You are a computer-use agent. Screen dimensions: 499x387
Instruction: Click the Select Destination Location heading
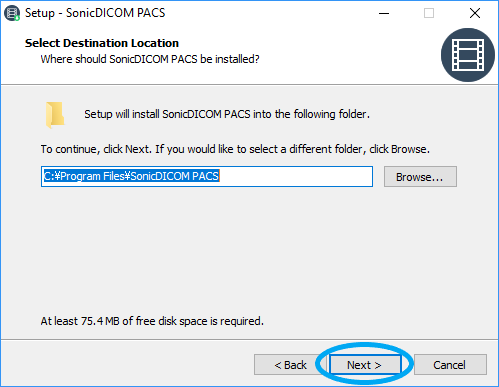coord(102,43)
